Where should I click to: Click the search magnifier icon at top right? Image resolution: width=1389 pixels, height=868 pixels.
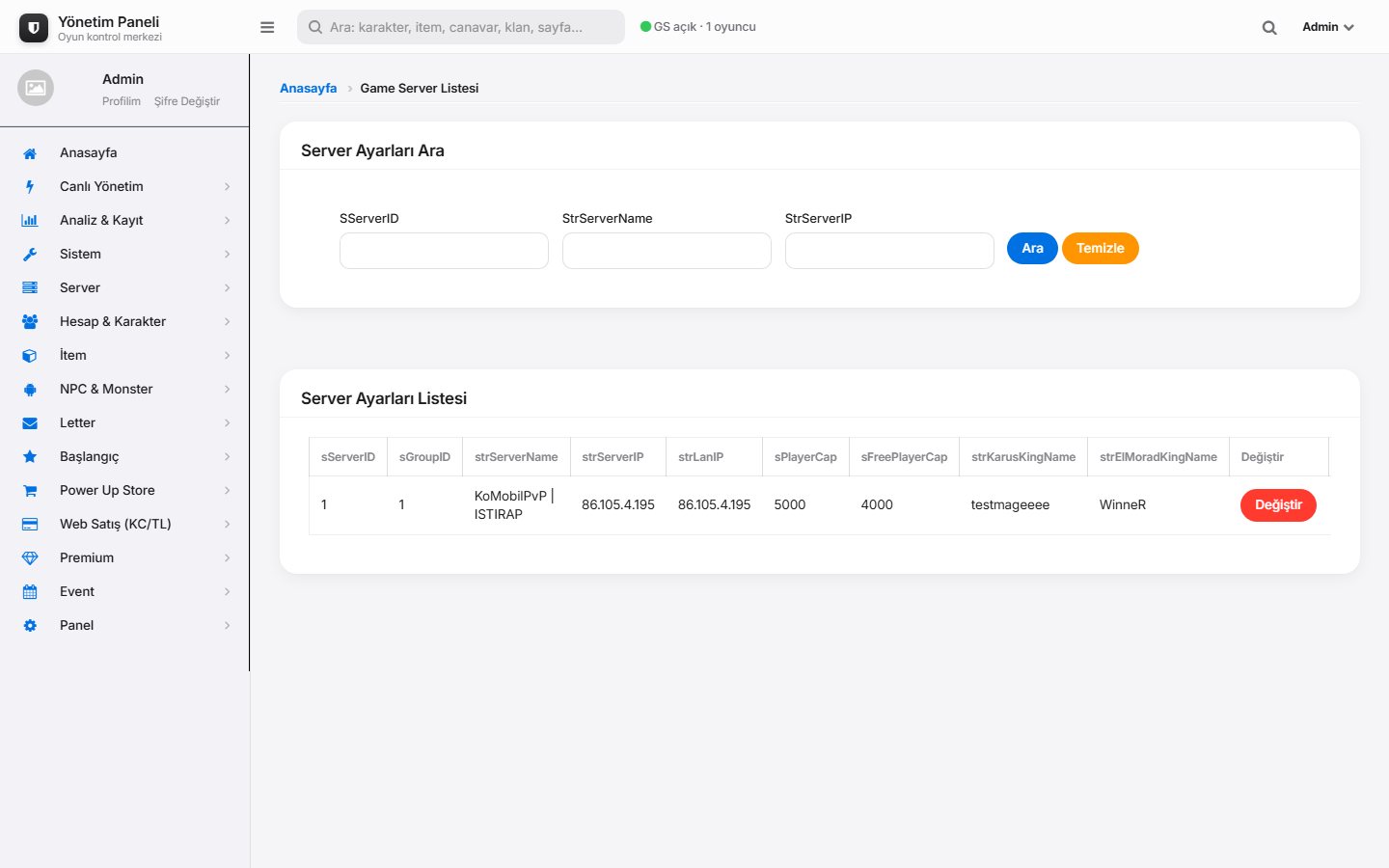click(x=1269, y=28)
